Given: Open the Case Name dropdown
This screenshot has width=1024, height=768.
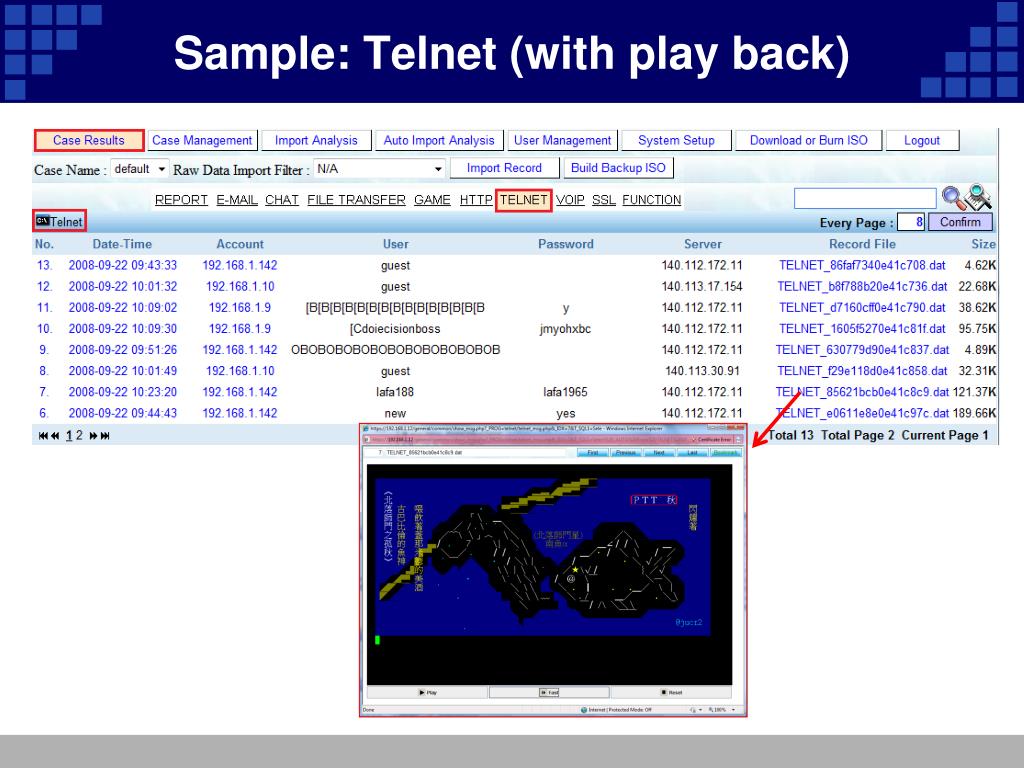Looking at the screenshot, I should [140, 169].
